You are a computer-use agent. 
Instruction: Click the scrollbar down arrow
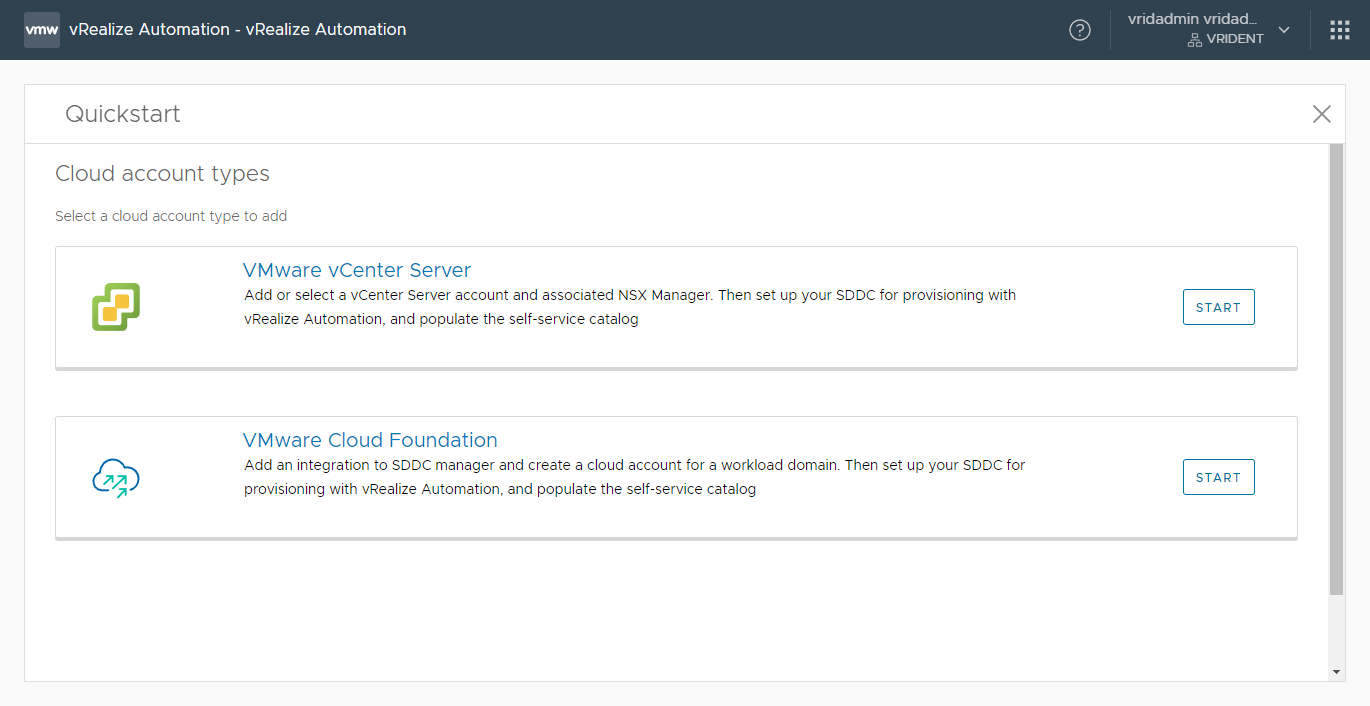point(1337,673)
